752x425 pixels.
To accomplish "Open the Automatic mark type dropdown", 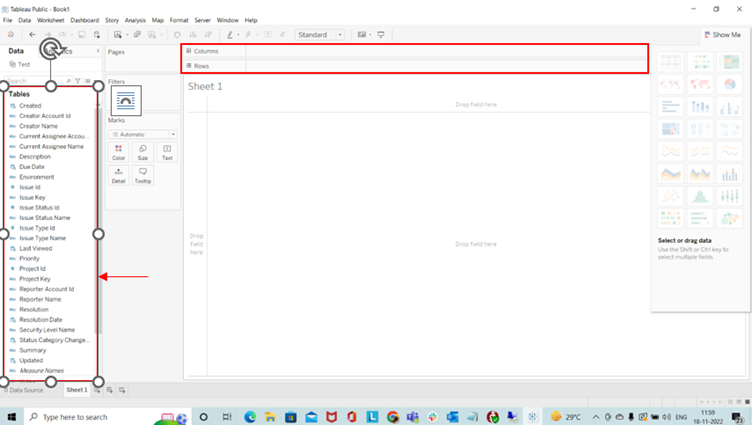I will [143, 134].
